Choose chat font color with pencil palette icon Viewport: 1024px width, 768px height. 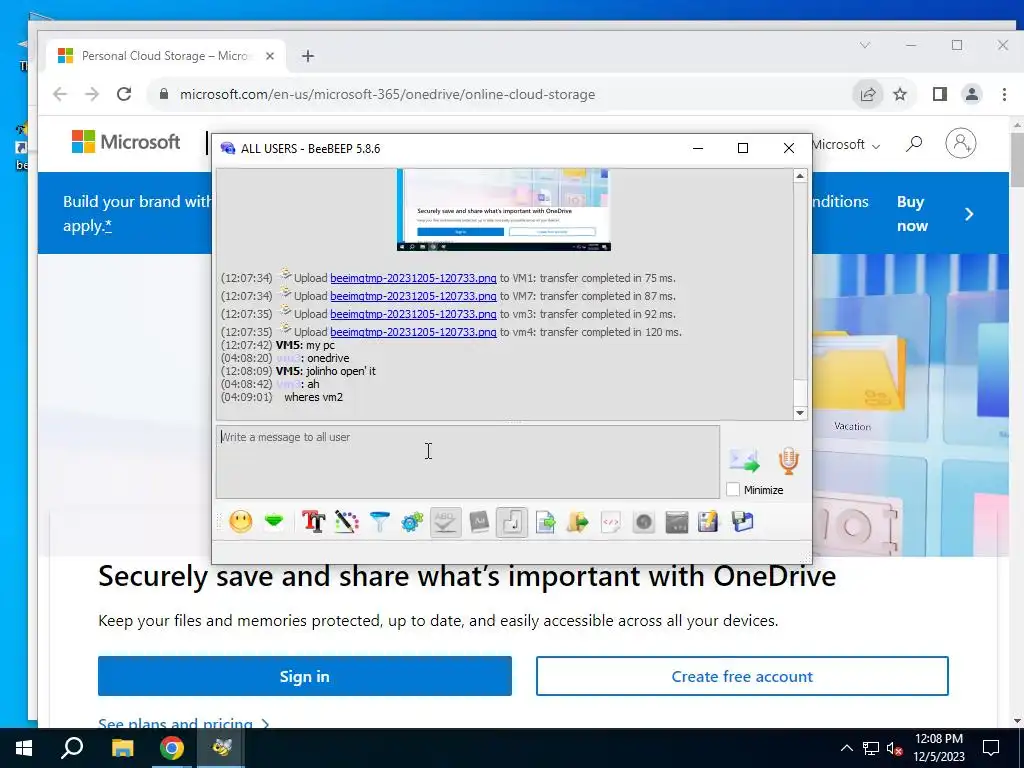347,522
